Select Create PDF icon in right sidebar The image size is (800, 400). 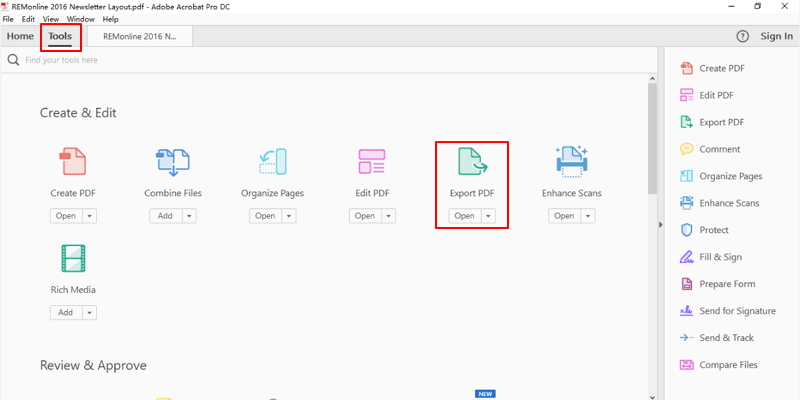pyautogui.click(x=687, y=68)
